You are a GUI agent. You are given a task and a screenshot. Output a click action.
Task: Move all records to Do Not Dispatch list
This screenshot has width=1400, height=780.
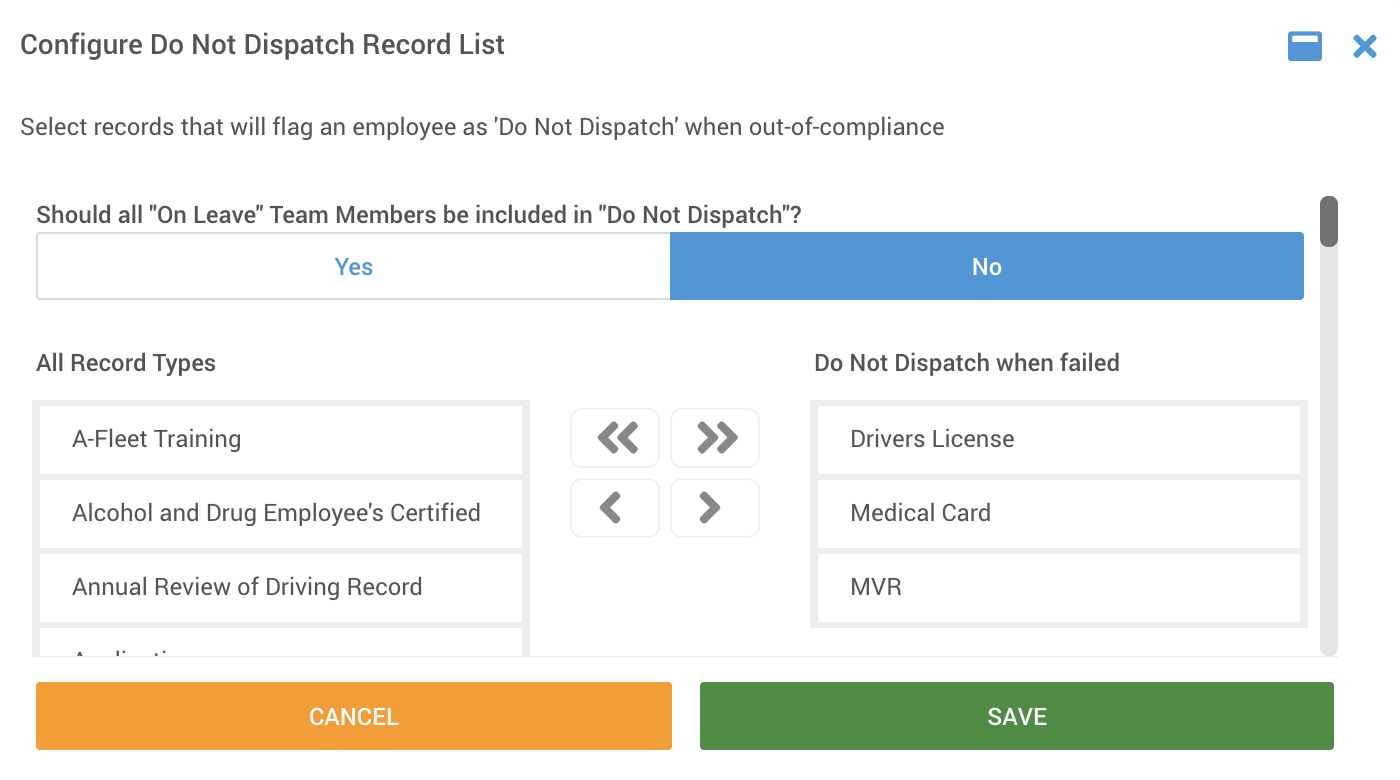point(715,437)
